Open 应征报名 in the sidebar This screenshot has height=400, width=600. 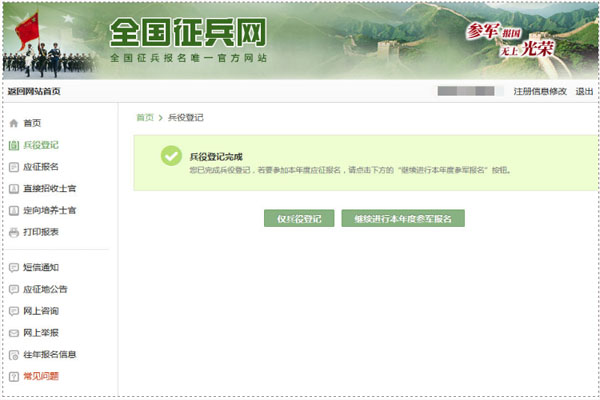[x=41, y=167]
